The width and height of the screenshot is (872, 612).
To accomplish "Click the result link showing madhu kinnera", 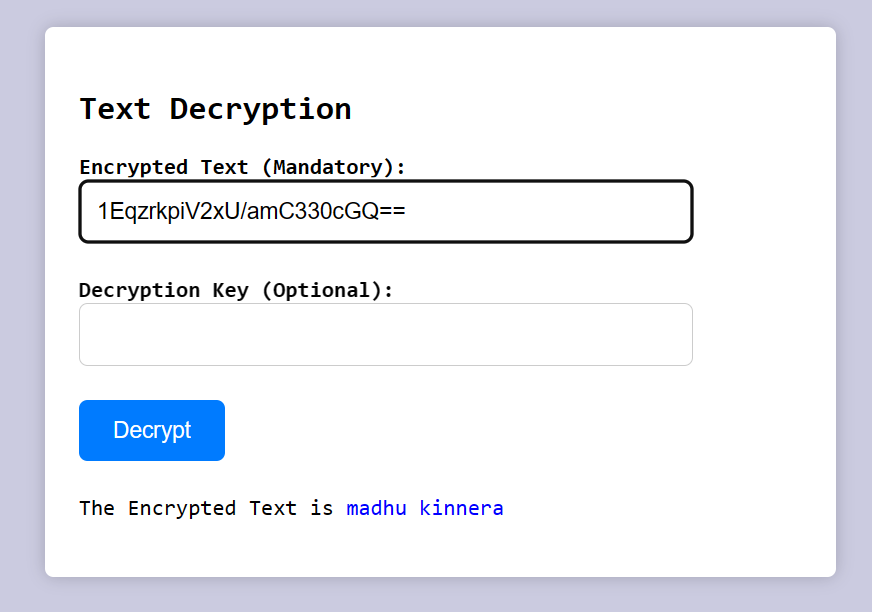I will (x=424, y=508).
